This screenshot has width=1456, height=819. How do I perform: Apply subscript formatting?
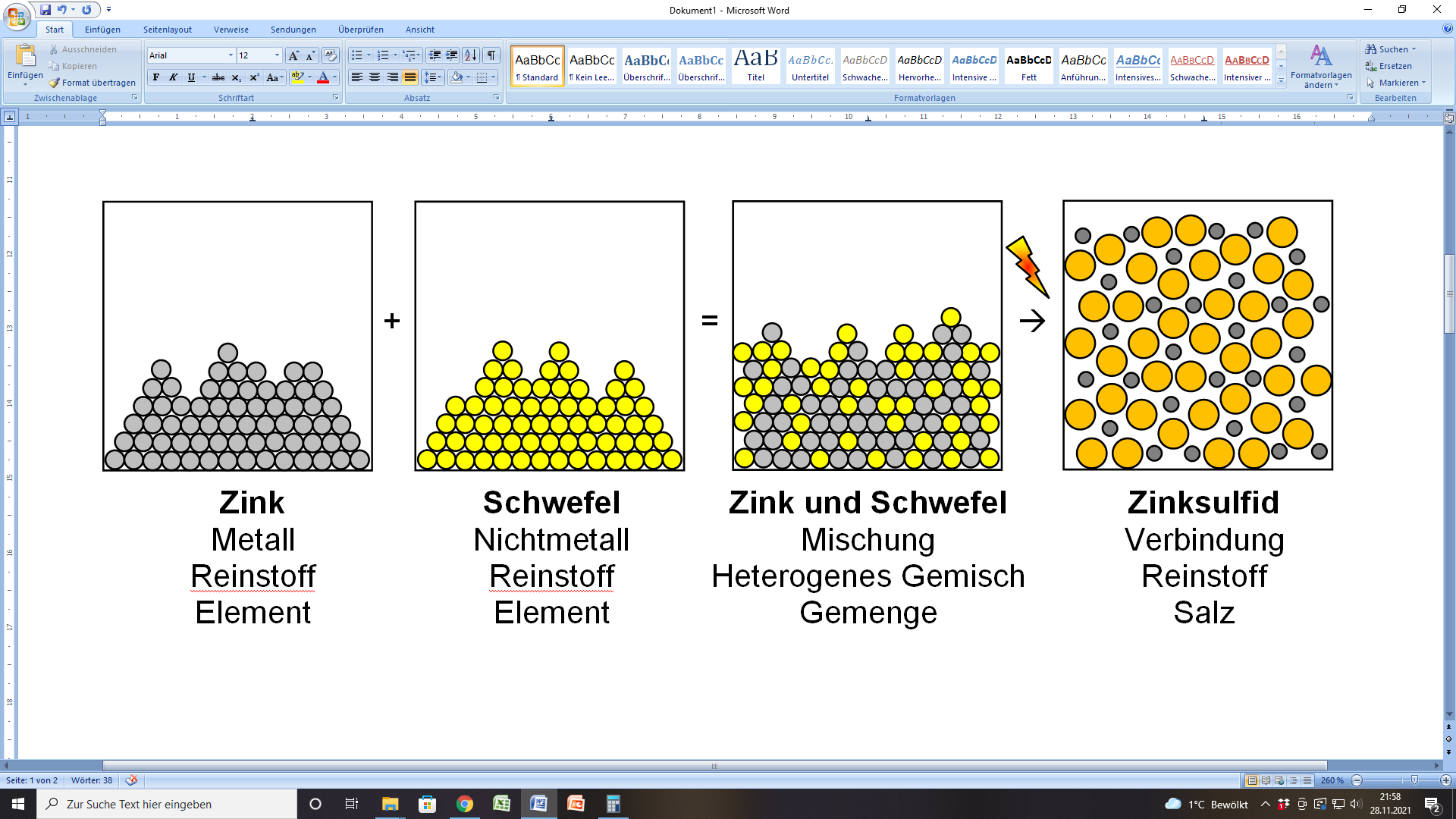[237, 77]
